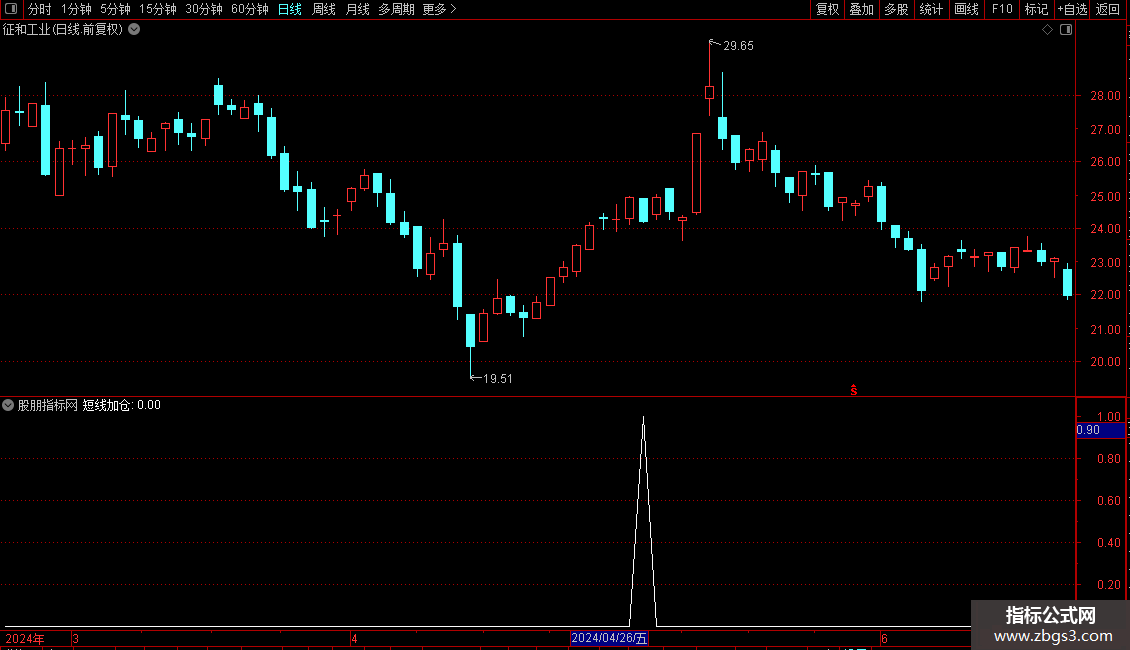Viewport: 1130px width, 650px height.
Task: Click 返回 to go back
Action: (x=1108, y=9)
